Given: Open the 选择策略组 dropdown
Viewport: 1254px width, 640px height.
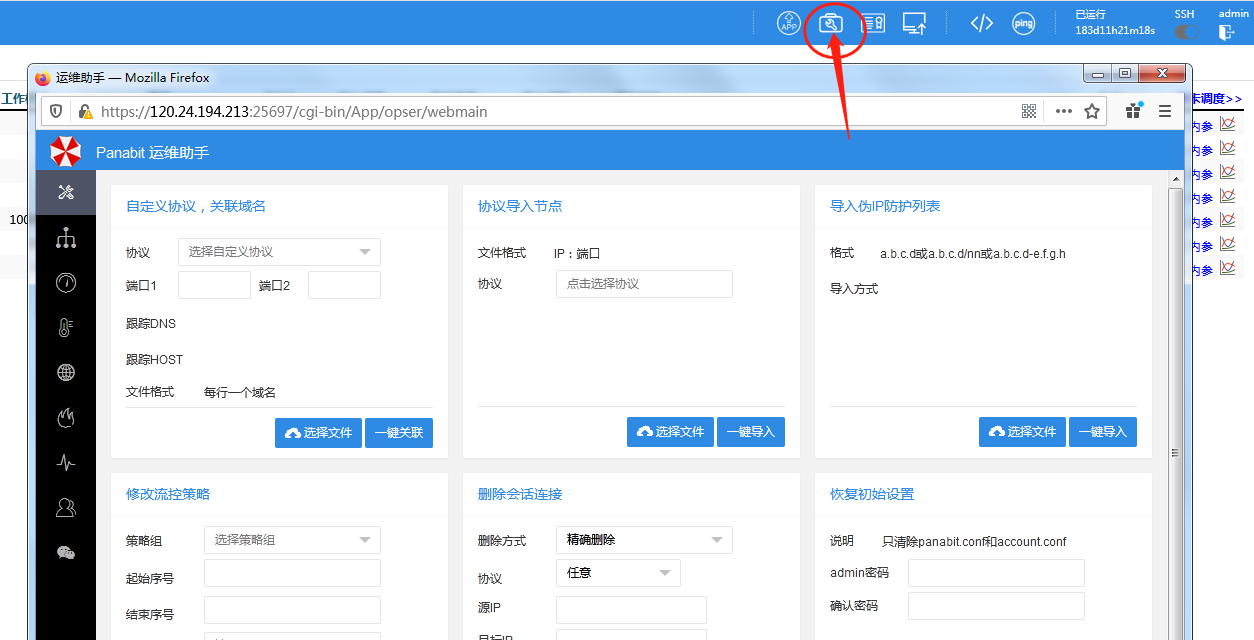Looking at the screenshot, I should pos(292,540).
